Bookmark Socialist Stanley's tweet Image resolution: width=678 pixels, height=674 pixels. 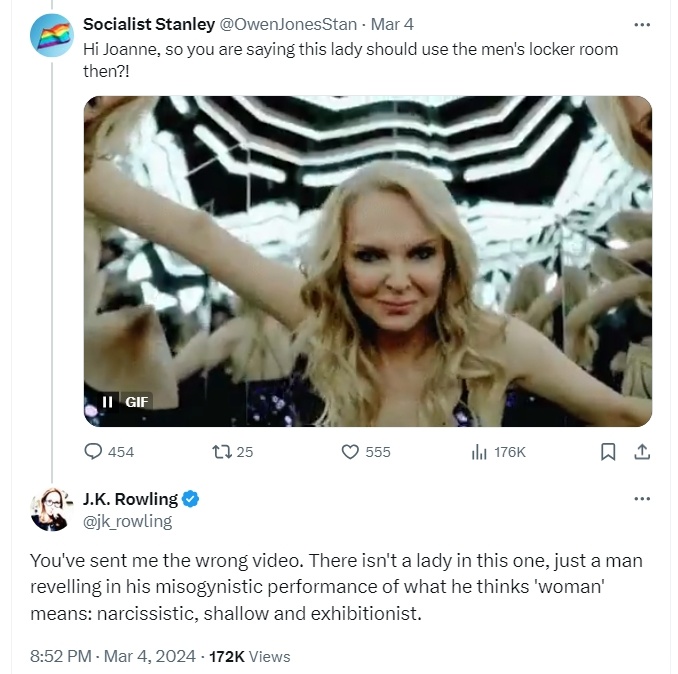(x=607, y=452)
